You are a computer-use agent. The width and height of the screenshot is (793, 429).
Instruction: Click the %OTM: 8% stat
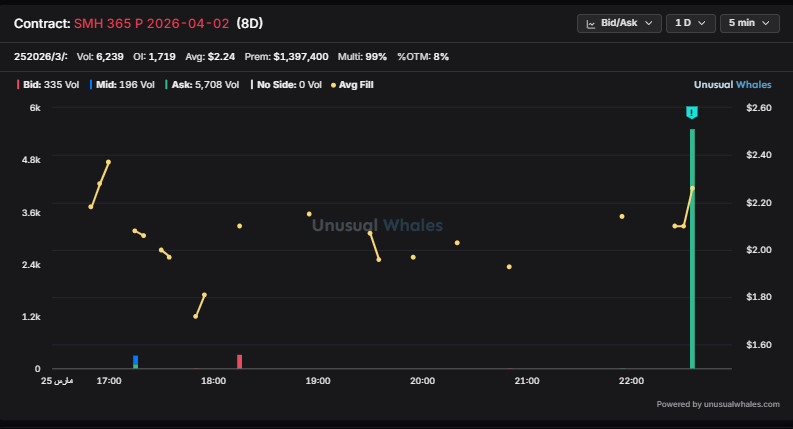423,57
